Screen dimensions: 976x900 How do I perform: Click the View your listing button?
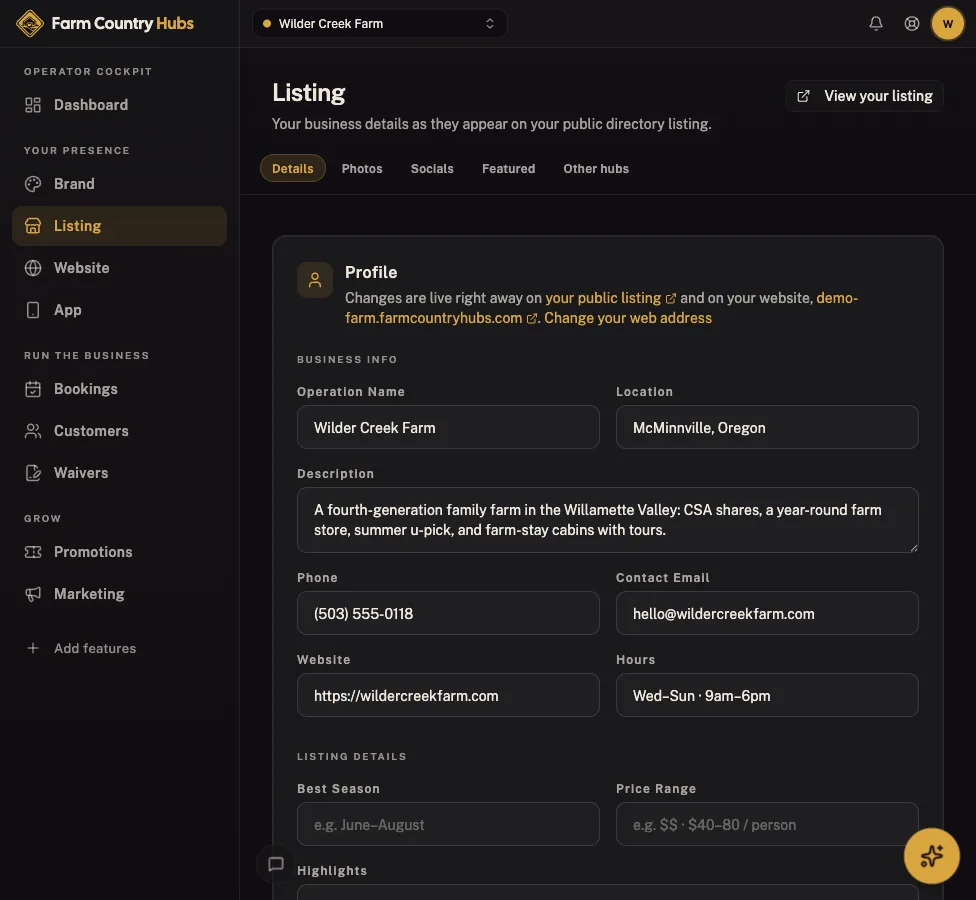[864, 96]
